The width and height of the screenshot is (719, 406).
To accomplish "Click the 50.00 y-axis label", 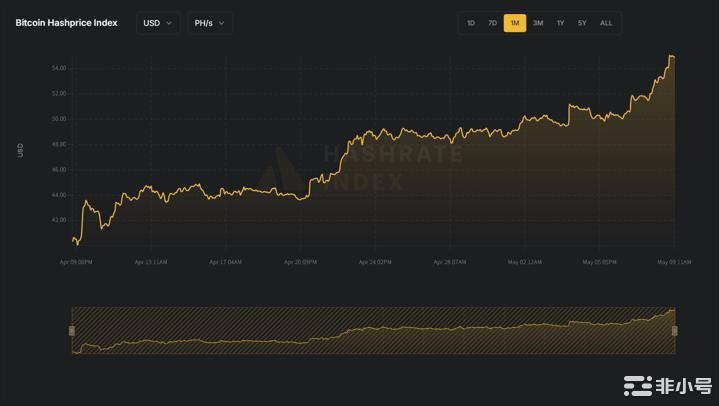I will 59,119.
